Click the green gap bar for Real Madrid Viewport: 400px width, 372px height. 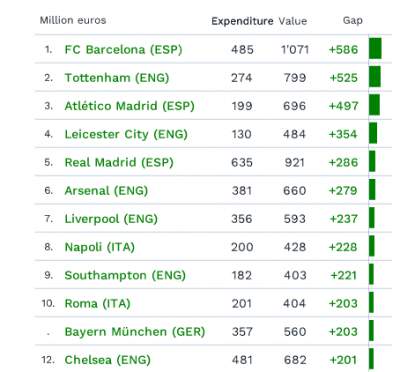pos(372,161)
